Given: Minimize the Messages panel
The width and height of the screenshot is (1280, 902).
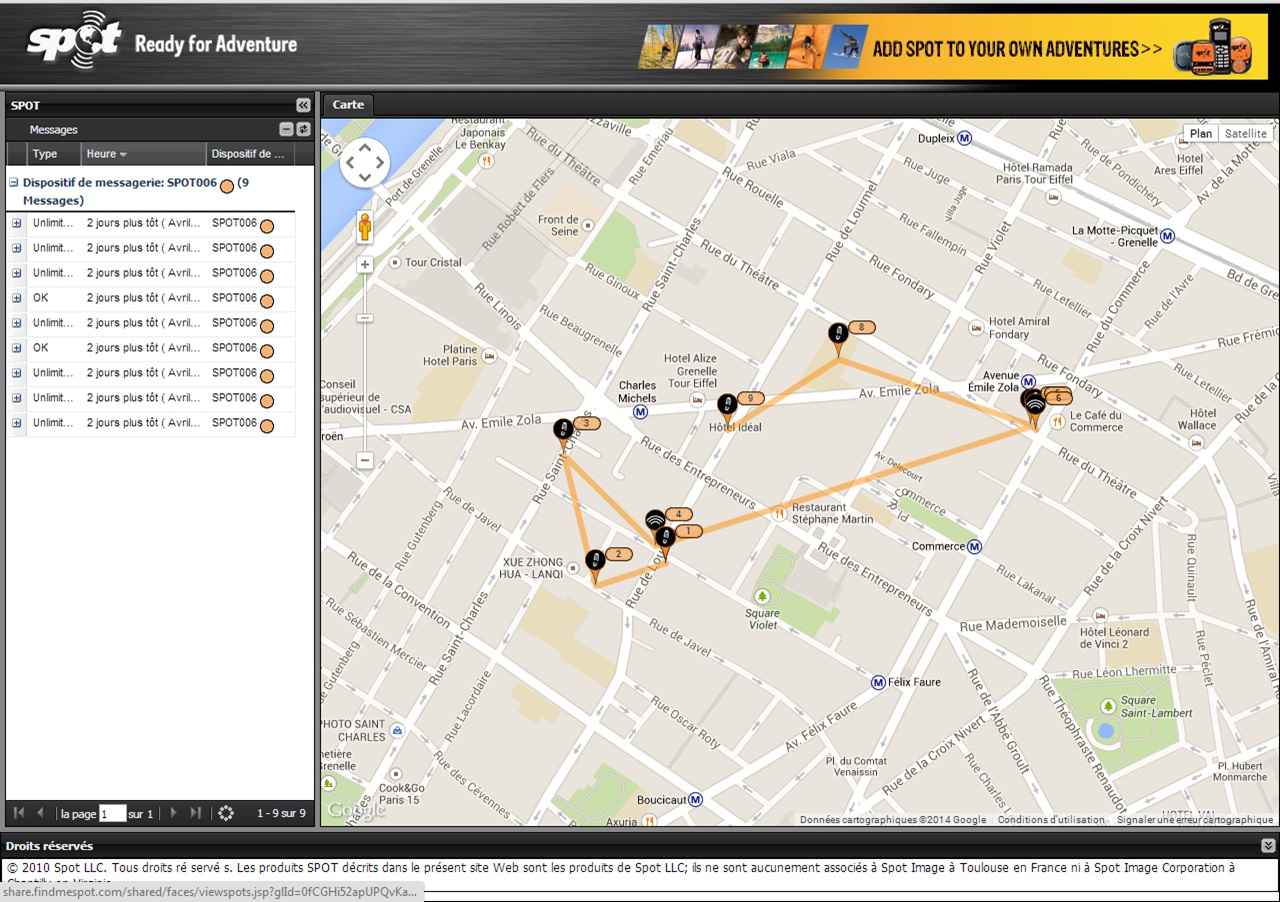Looking at the screenshot, I should (286, 129).
